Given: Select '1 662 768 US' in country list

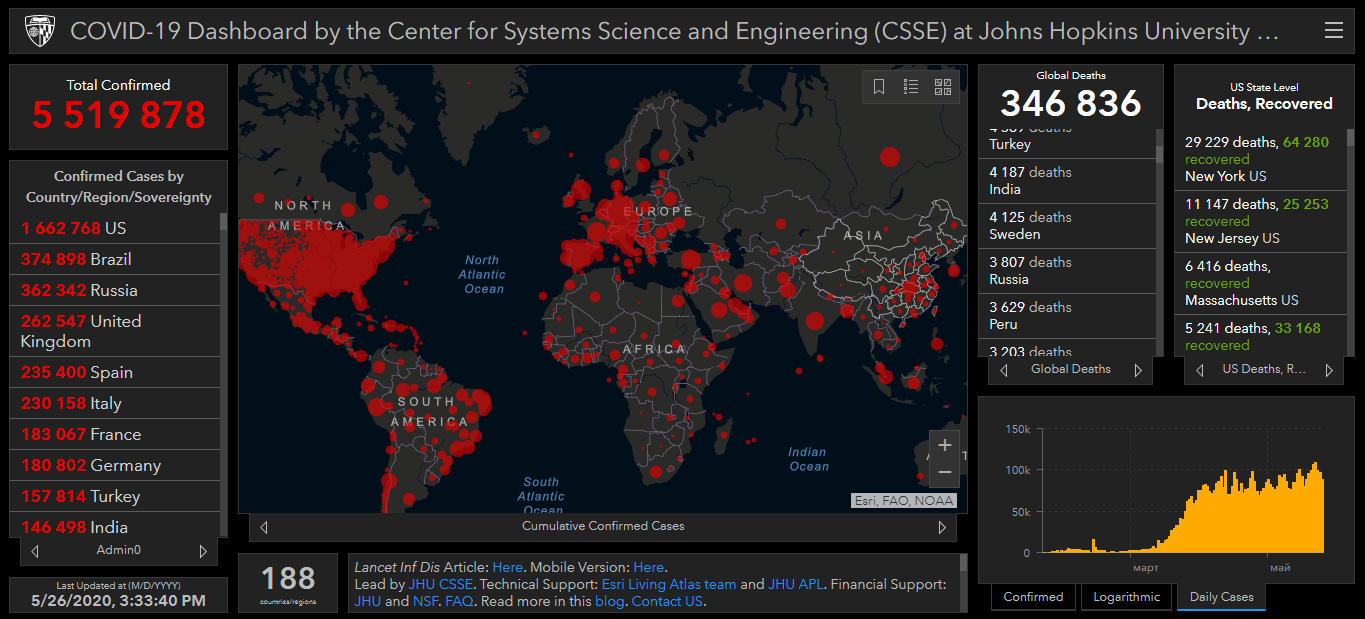Looking at the screenshot, I should click(x=115, y=228).
